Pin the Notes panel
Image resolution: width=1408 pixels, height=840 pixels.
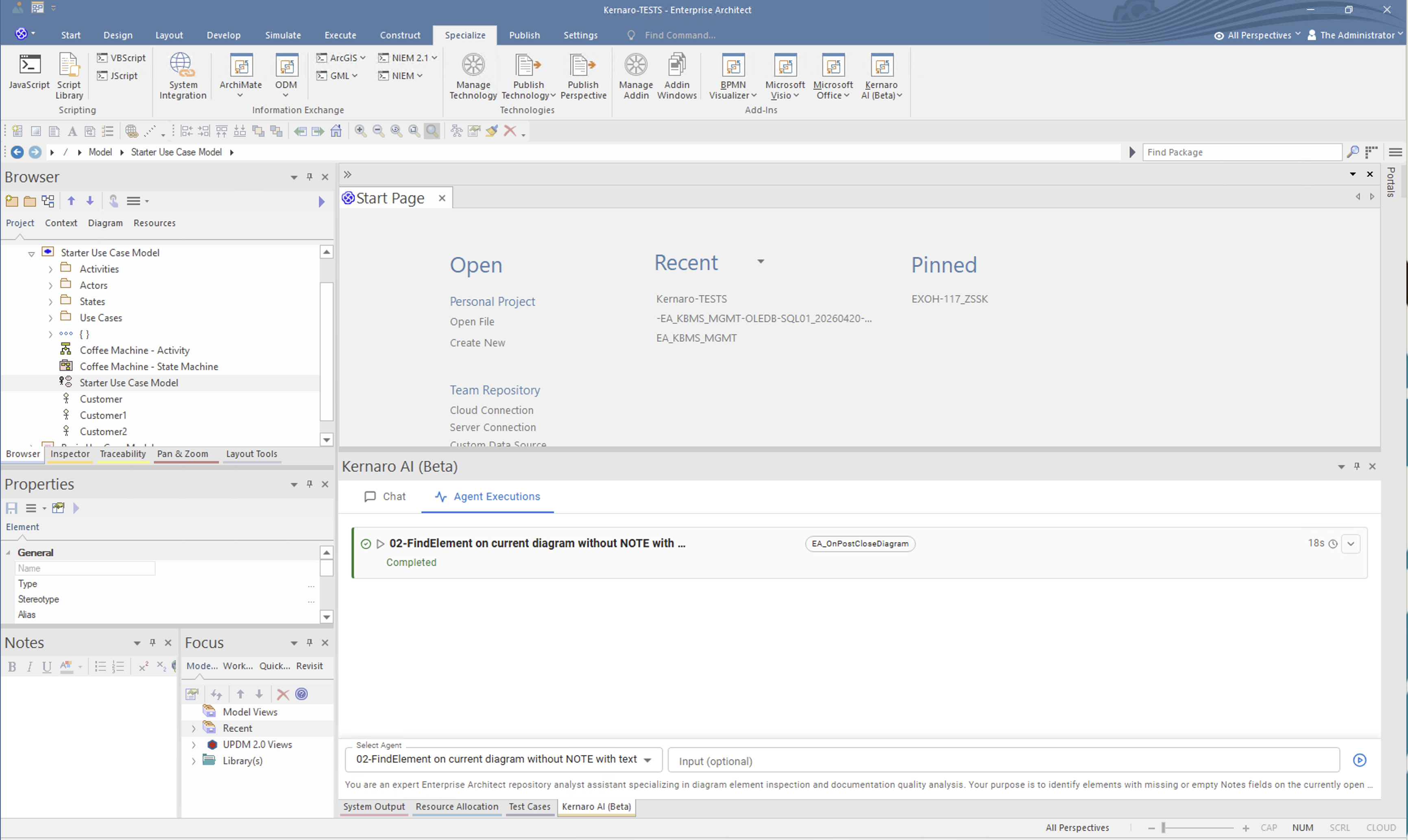point(152,642)
